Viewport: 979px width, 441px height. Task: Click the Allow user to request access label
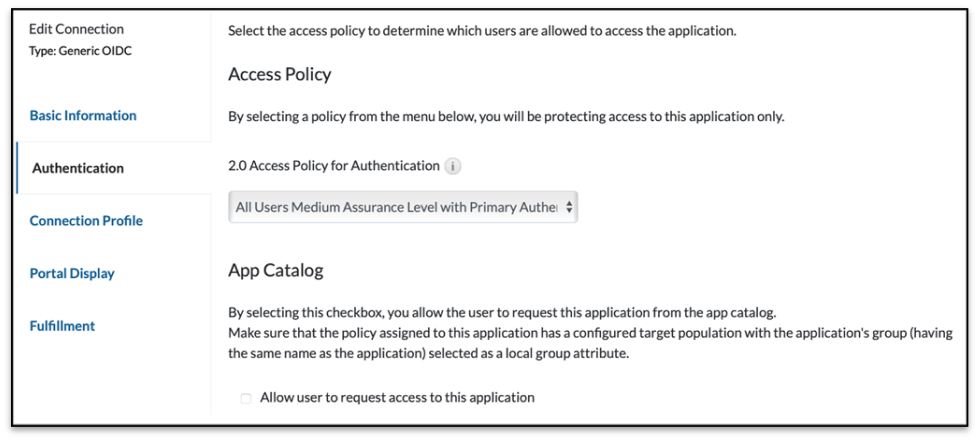coord(397,397)
